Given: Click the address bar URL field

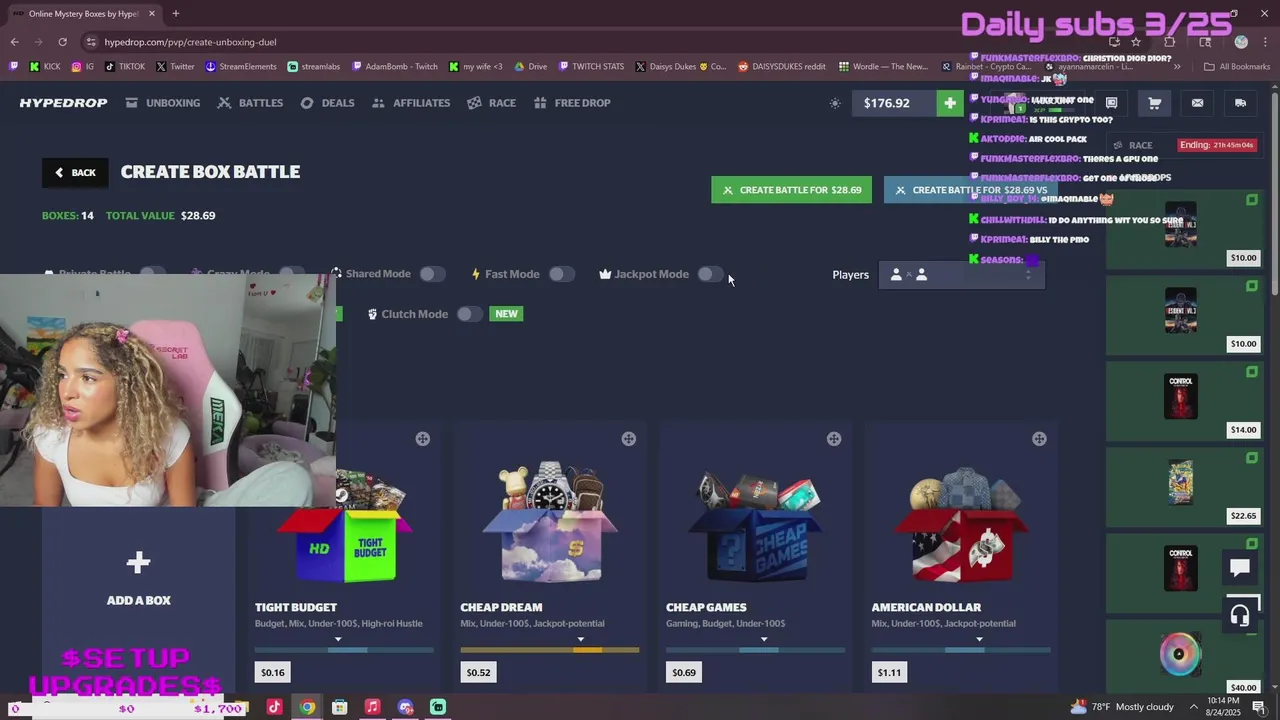Looking at the screenshot, I should 590,42.
